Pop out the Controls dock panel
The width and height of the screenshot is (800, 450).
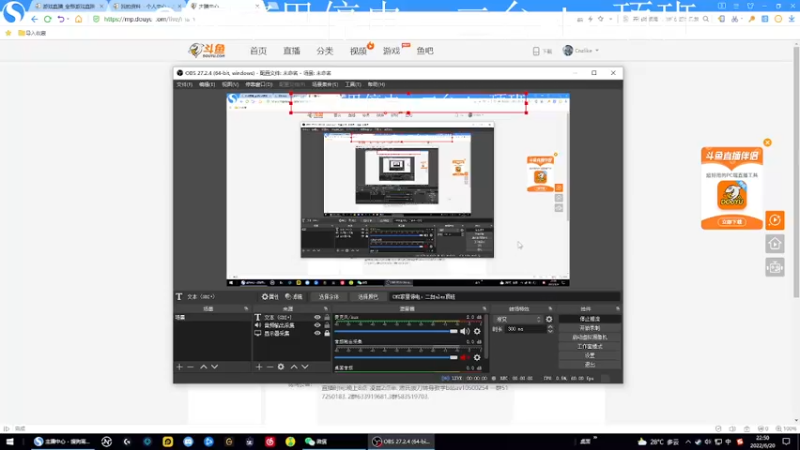[617, 309]
